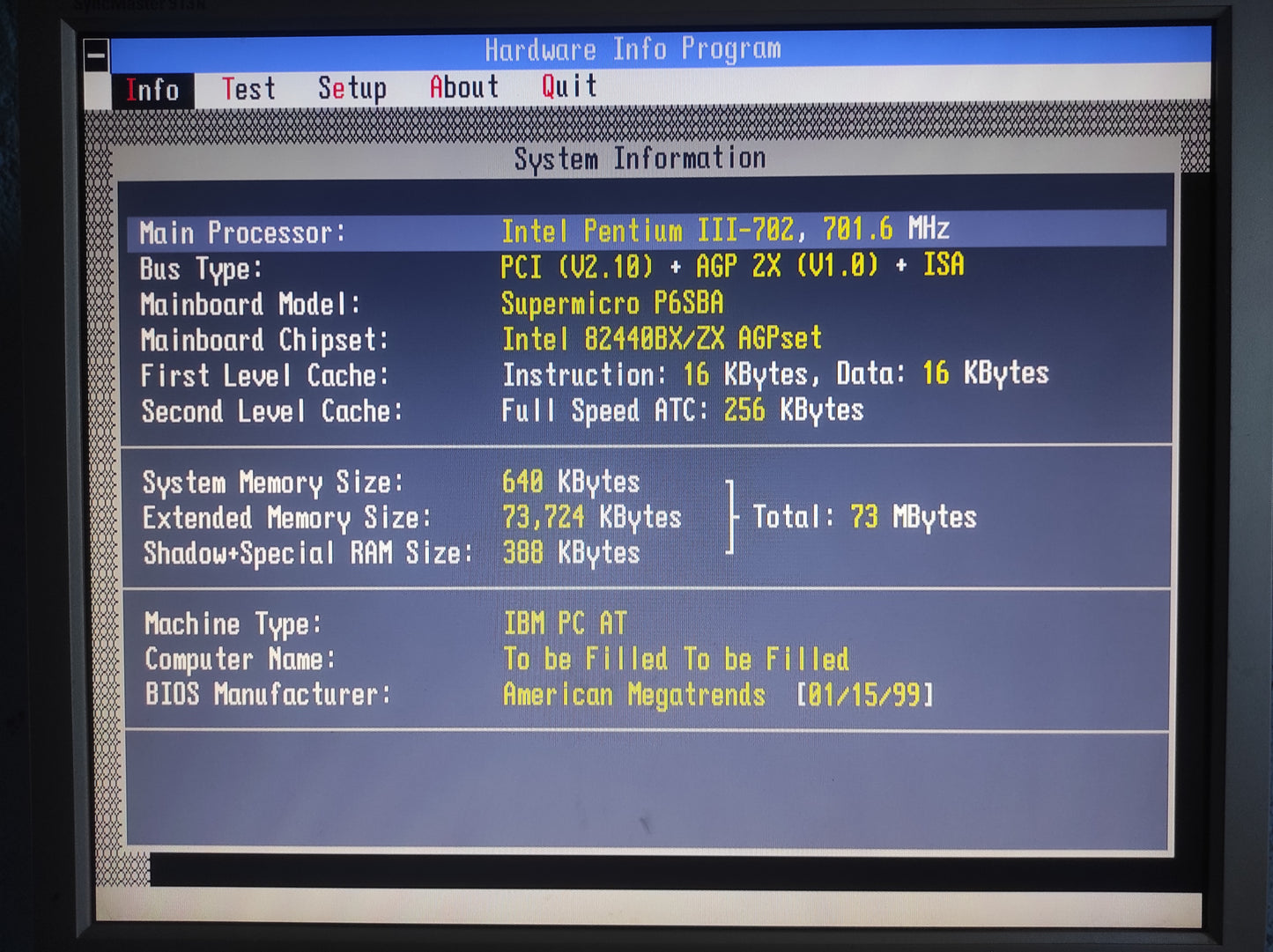Open the Setup menu
The height and width of the screenshot is (952, 1273).
click(352, 88)
